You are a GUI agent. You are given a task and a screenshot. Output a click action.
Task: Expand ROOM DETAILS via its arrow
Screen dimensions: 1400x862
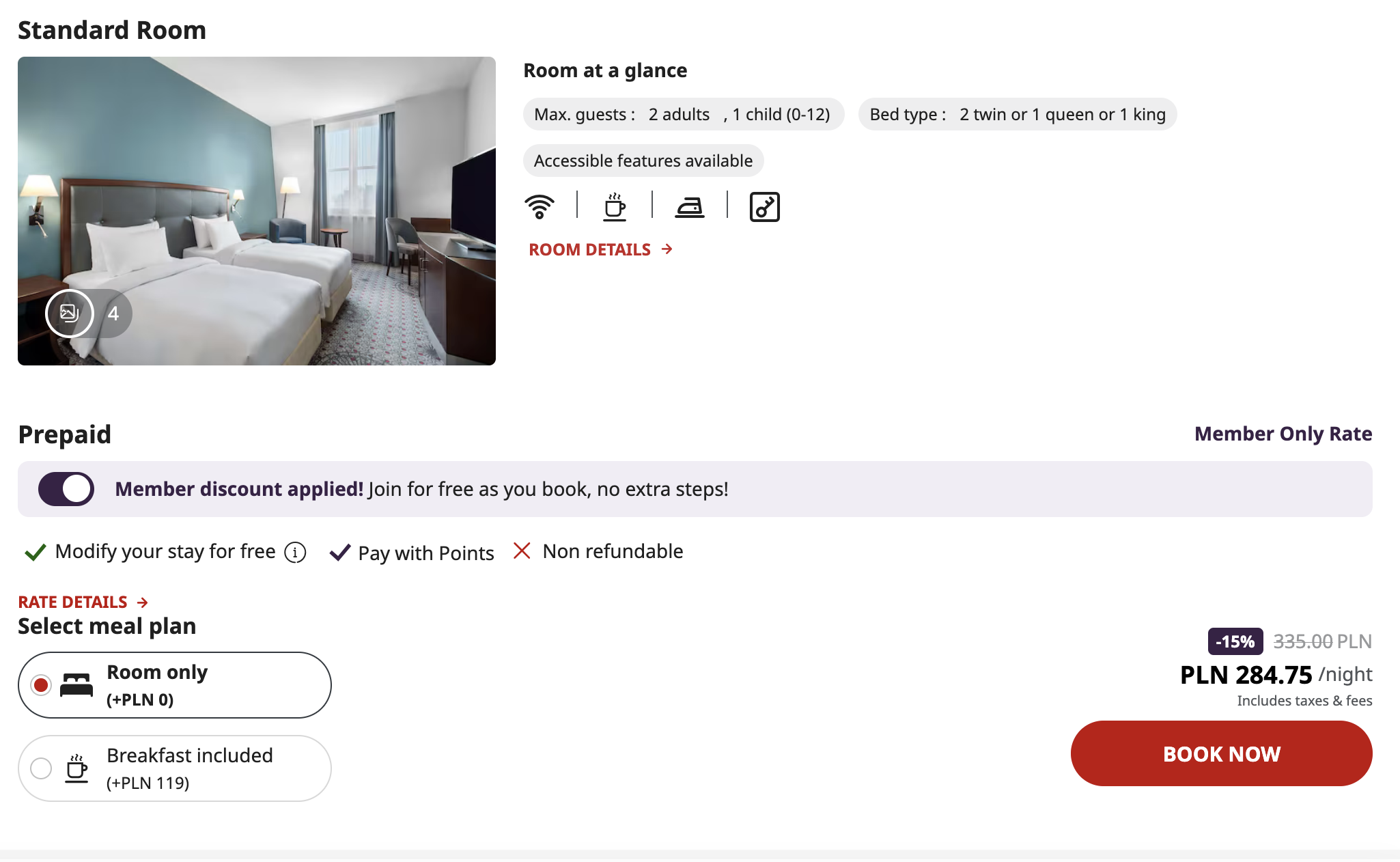click(x=667, y=249)
